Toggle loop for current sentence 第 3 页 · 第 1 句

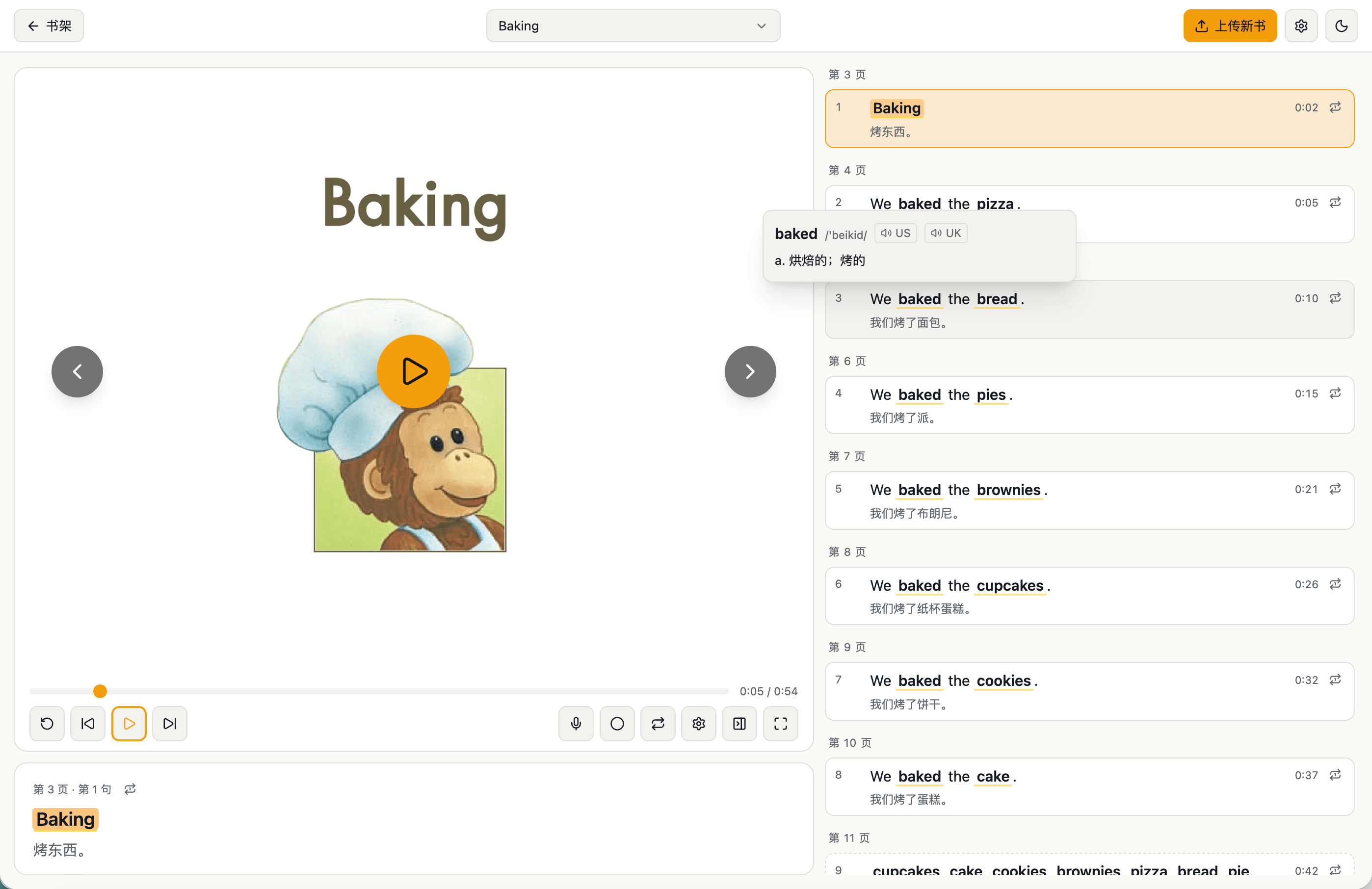131,789
